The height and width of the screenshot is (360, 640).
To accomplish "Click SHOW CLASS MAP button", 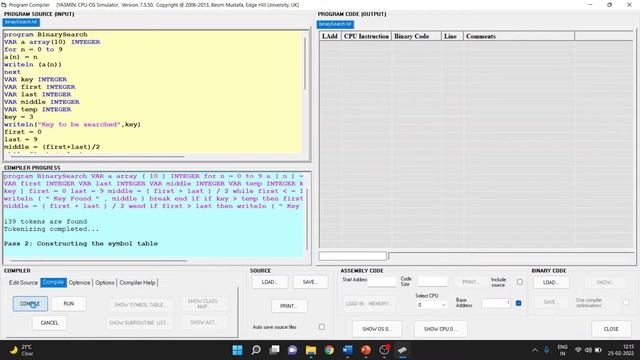I will coord(203,304).
